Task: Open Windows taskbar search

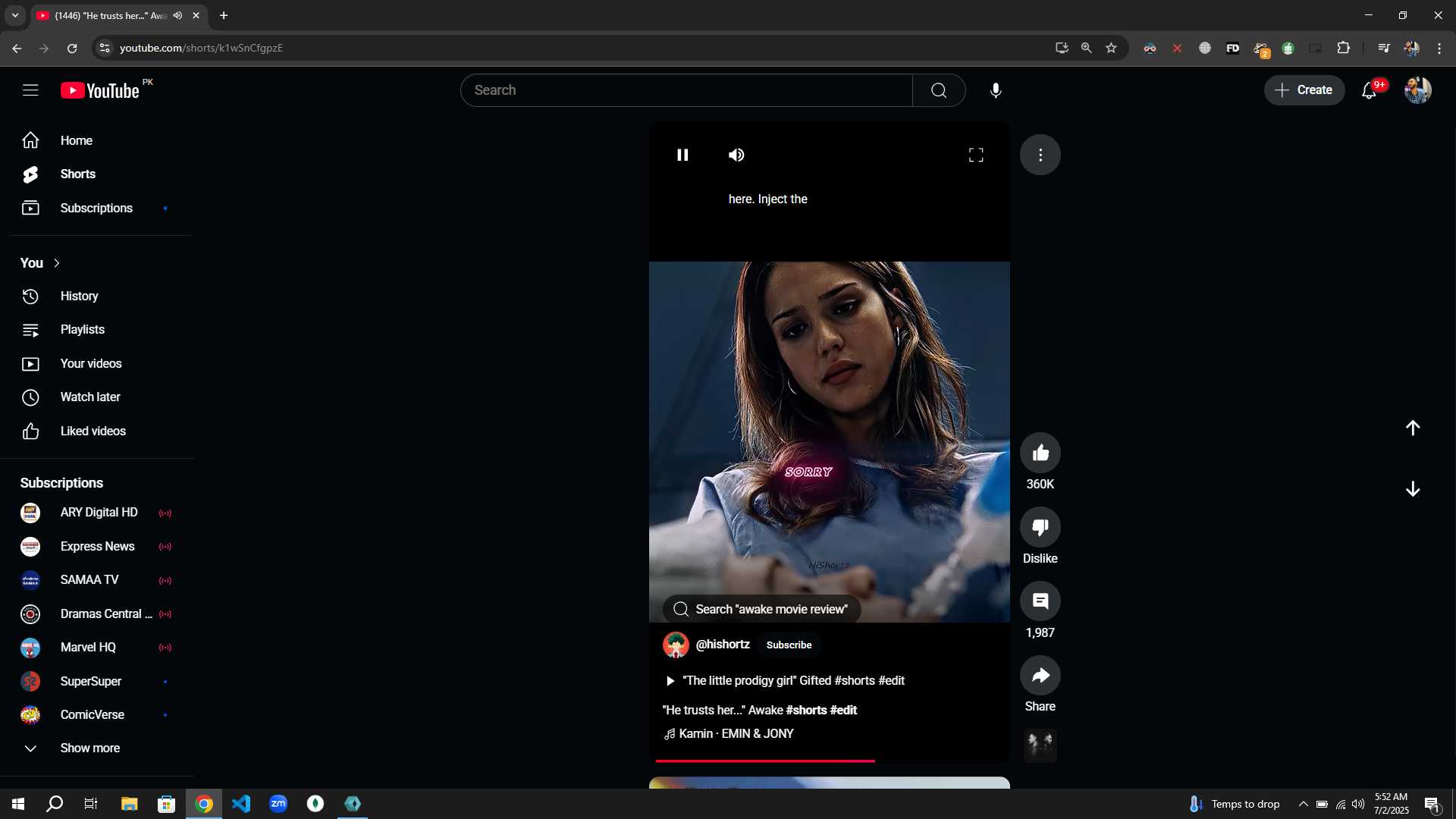Action: tap(55, 804)
